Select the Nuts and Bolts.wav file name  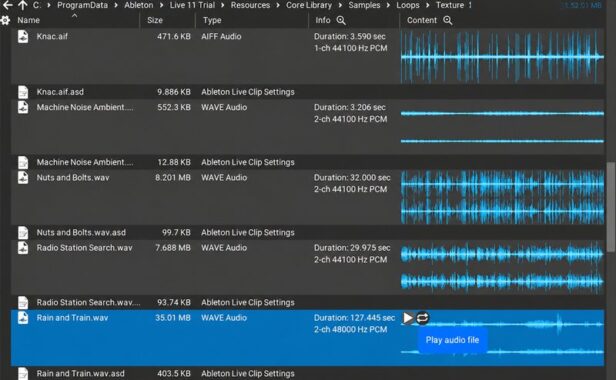pos(73,178)
